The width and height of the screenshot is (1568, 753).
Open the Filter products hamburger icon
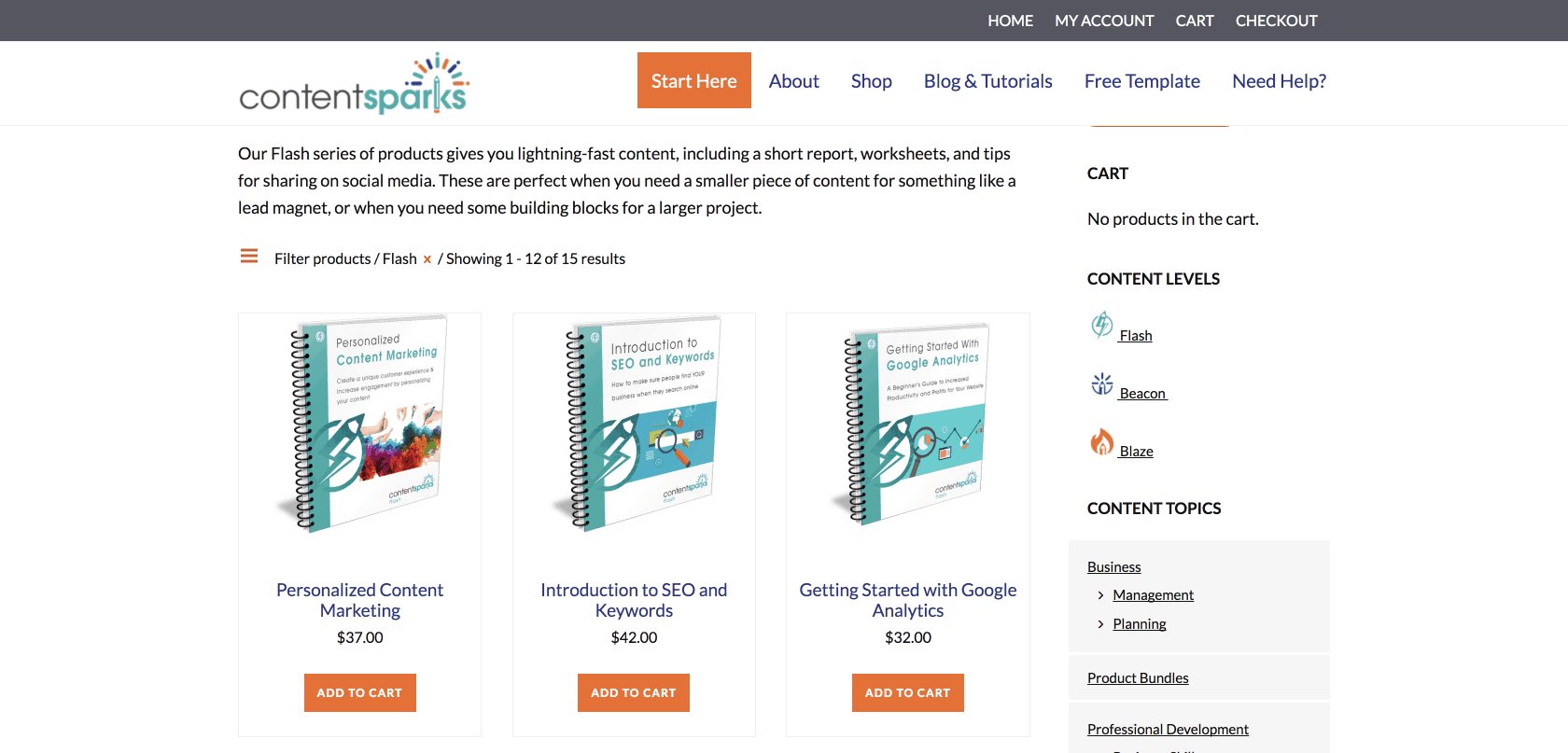coord(249,257)
